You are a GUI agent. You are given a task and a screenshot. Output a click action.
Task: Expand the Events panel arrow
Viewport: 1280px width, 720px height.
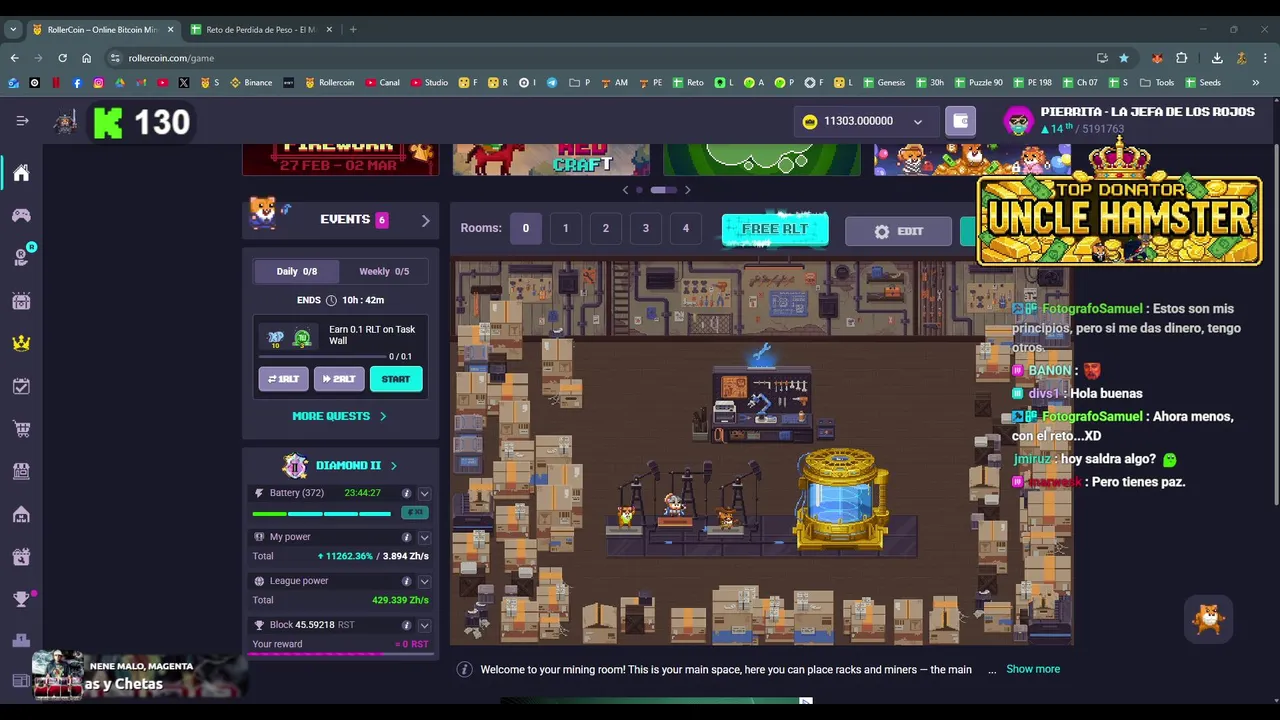425,220
